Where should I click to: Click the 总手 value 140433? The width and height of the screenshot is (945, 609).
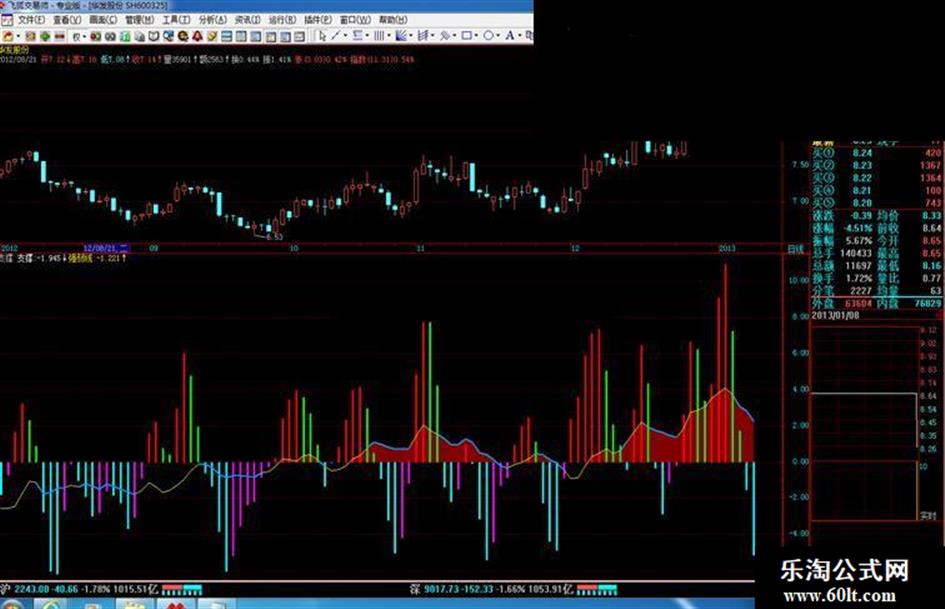coord(856,254)
